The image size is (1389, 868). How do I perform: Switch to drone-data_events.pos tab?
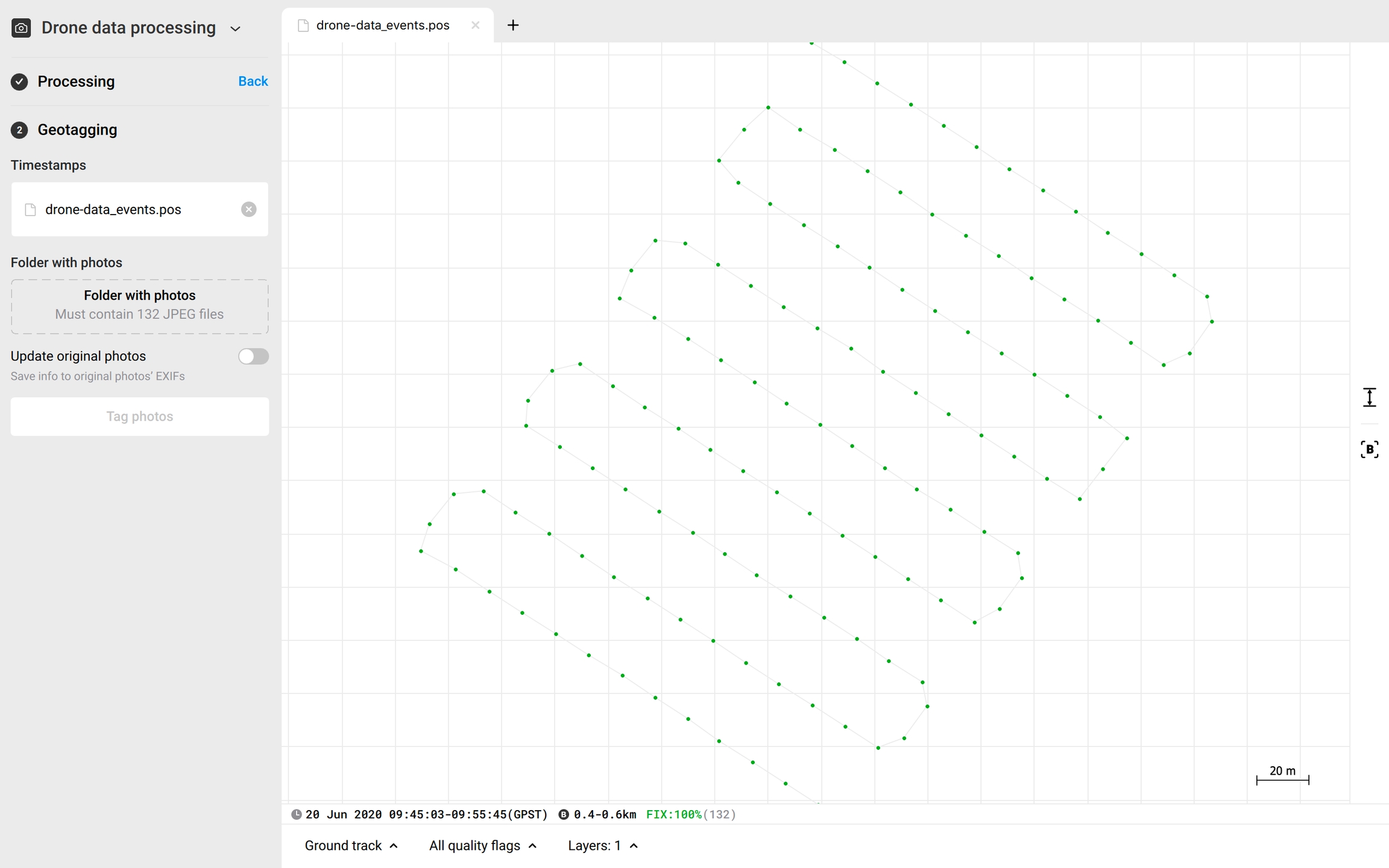[382, 25]
